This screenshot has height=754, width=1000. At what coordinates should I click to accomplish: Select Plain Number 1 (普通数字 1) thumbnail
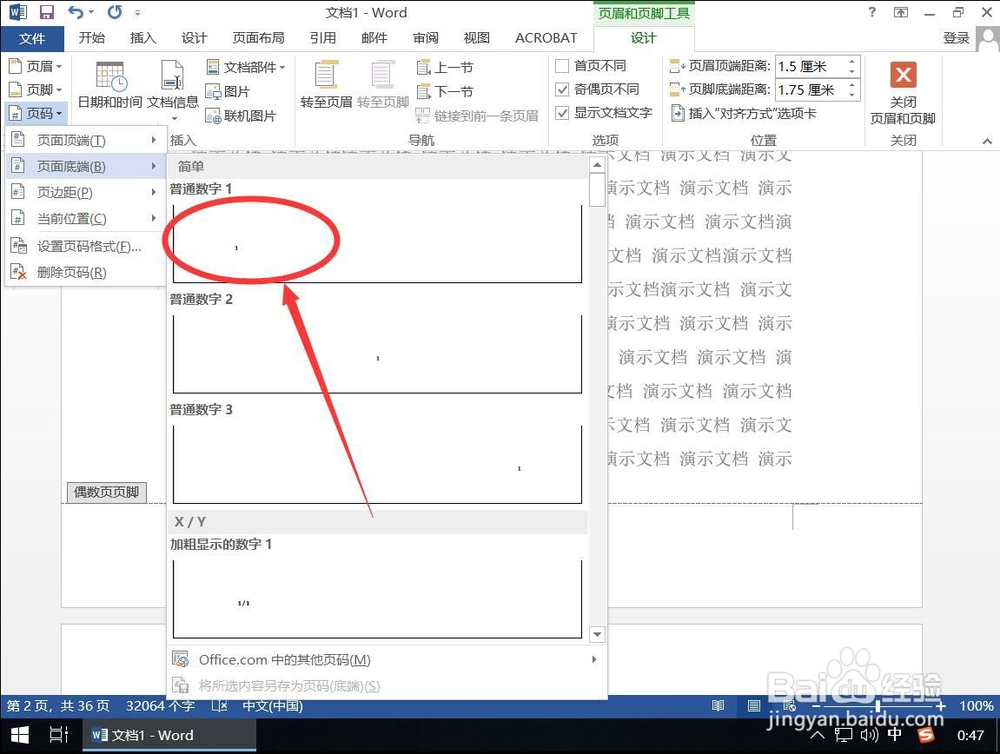(x=377, y=244)
